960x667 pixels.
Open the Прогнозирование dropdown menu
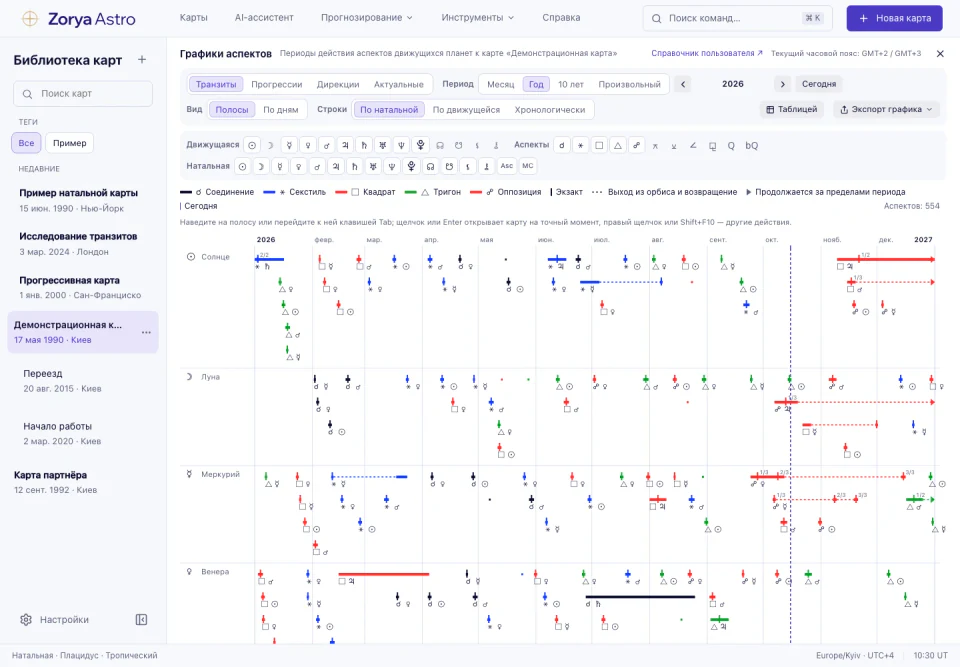coord(367,18)
